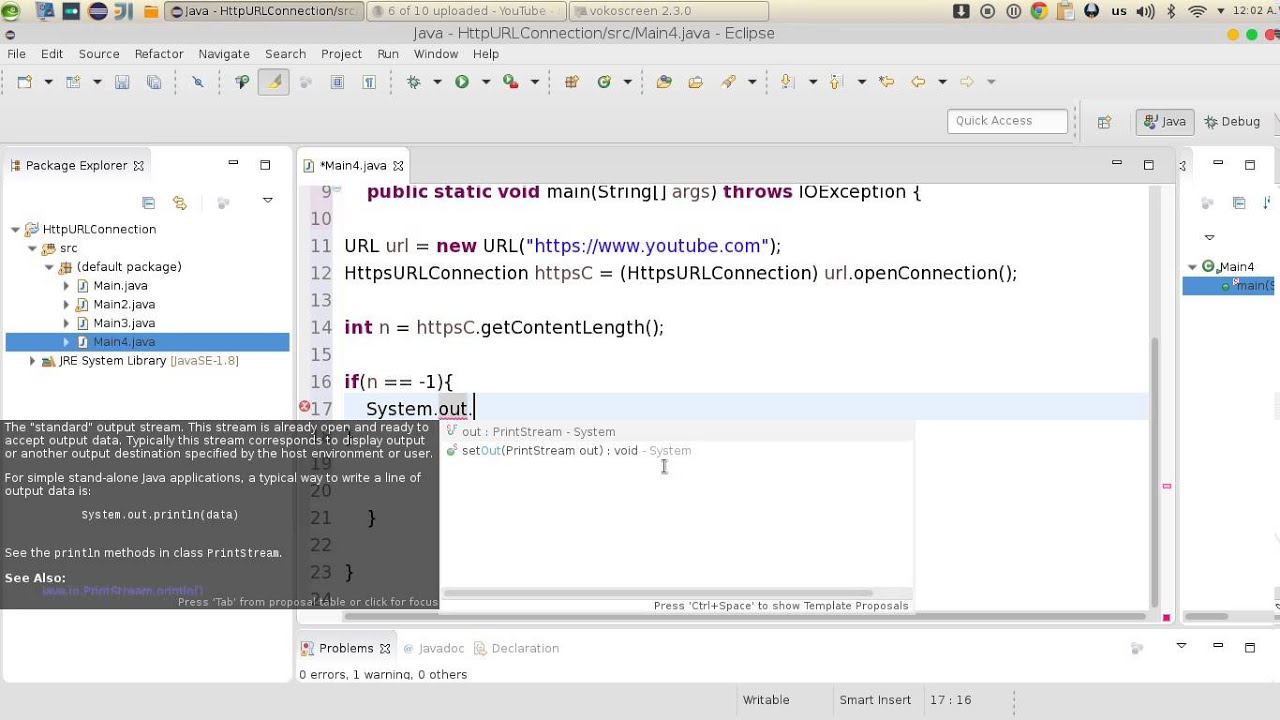The height and width of the screenshot is (720, 1280).
Task: Open the Refactor menu
Action: (x=159, y=54)
